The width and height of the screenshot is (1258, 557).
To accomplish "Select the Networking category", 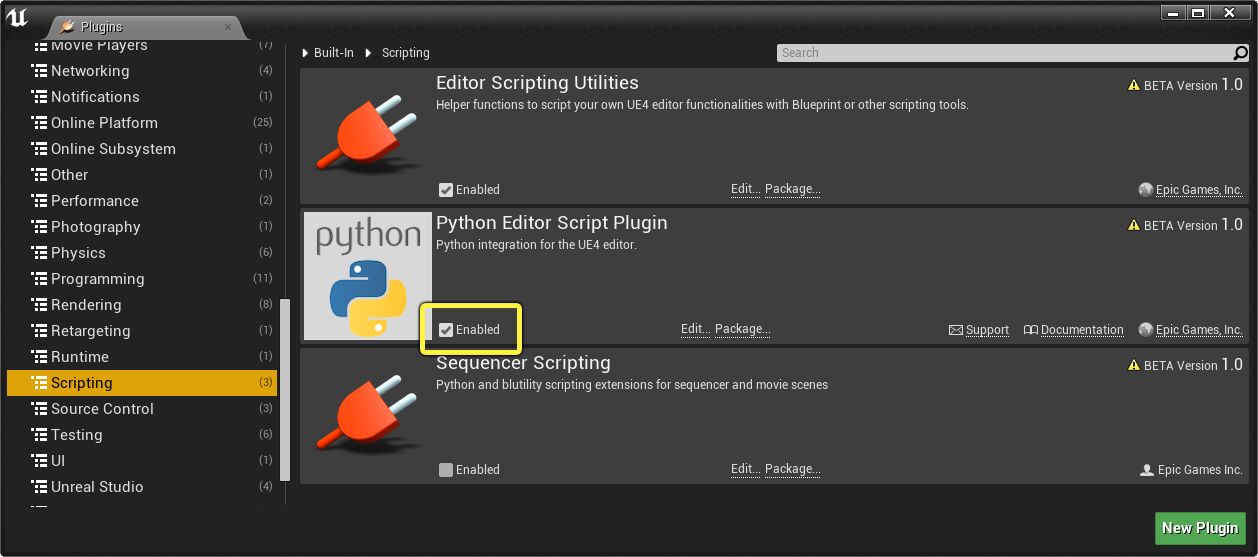I will pos(140,71).
